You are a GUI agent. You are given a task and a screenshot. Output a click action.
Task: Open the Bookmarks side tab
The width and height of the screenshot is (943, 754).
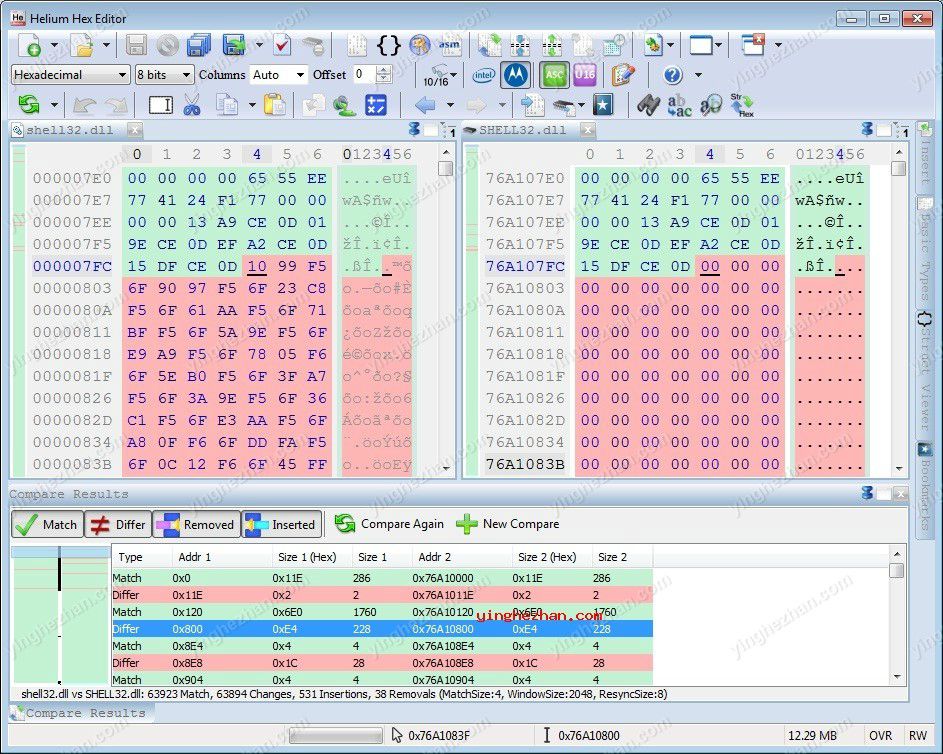925,486
